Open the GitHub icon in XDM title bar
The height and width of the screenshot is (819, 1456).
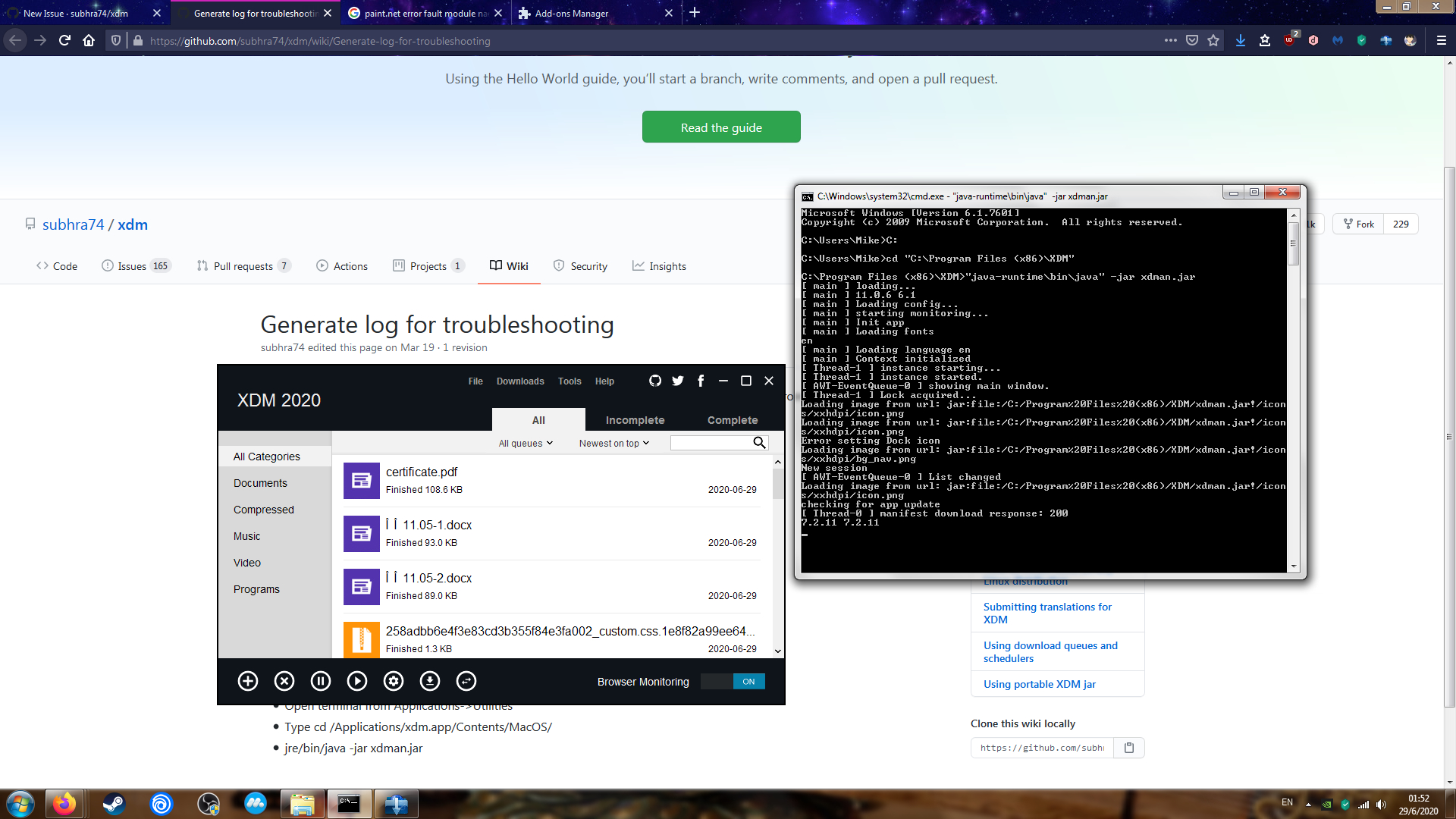[x=655, y=381]
